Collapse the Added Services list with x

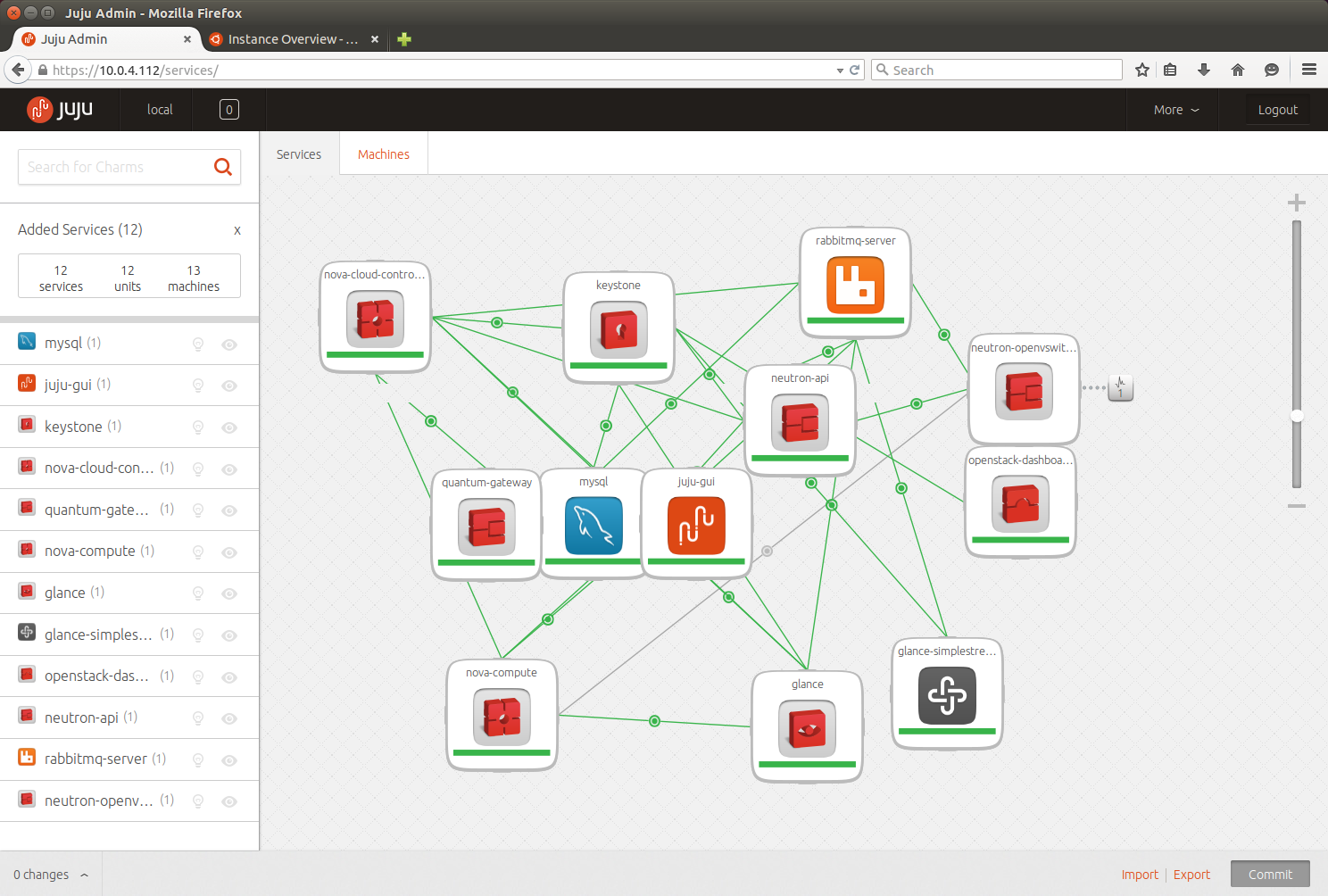tap(237, 230)
